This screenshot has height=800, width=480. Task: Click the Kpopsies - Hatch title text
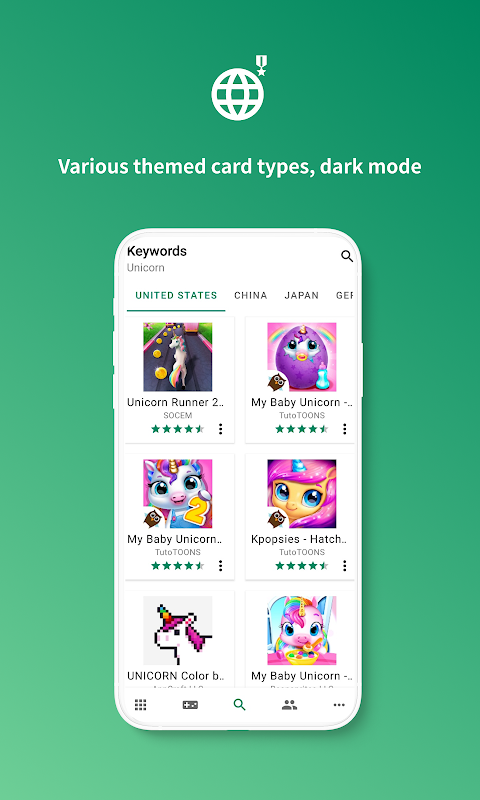click(299, 539)
